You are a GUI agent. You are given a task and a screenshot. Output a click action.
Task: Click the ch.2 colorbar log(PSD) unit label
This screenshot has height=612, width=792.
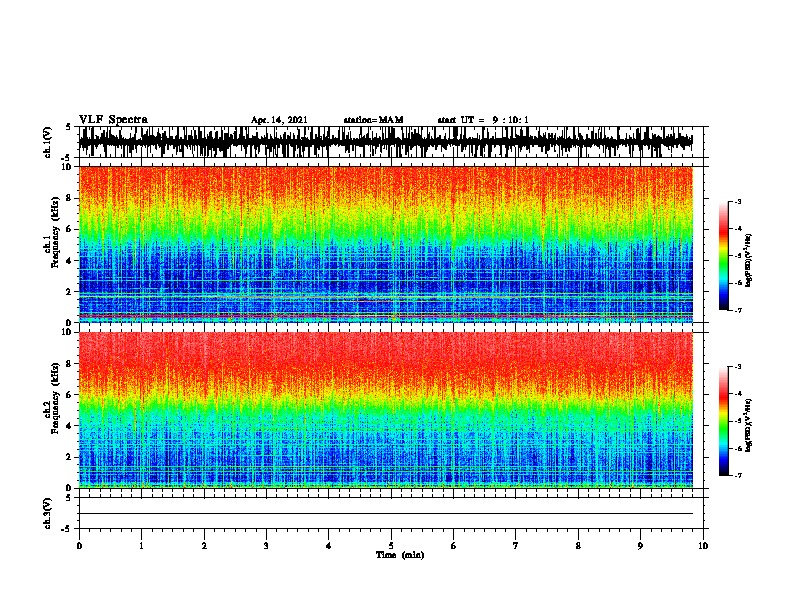coord(749,425)
